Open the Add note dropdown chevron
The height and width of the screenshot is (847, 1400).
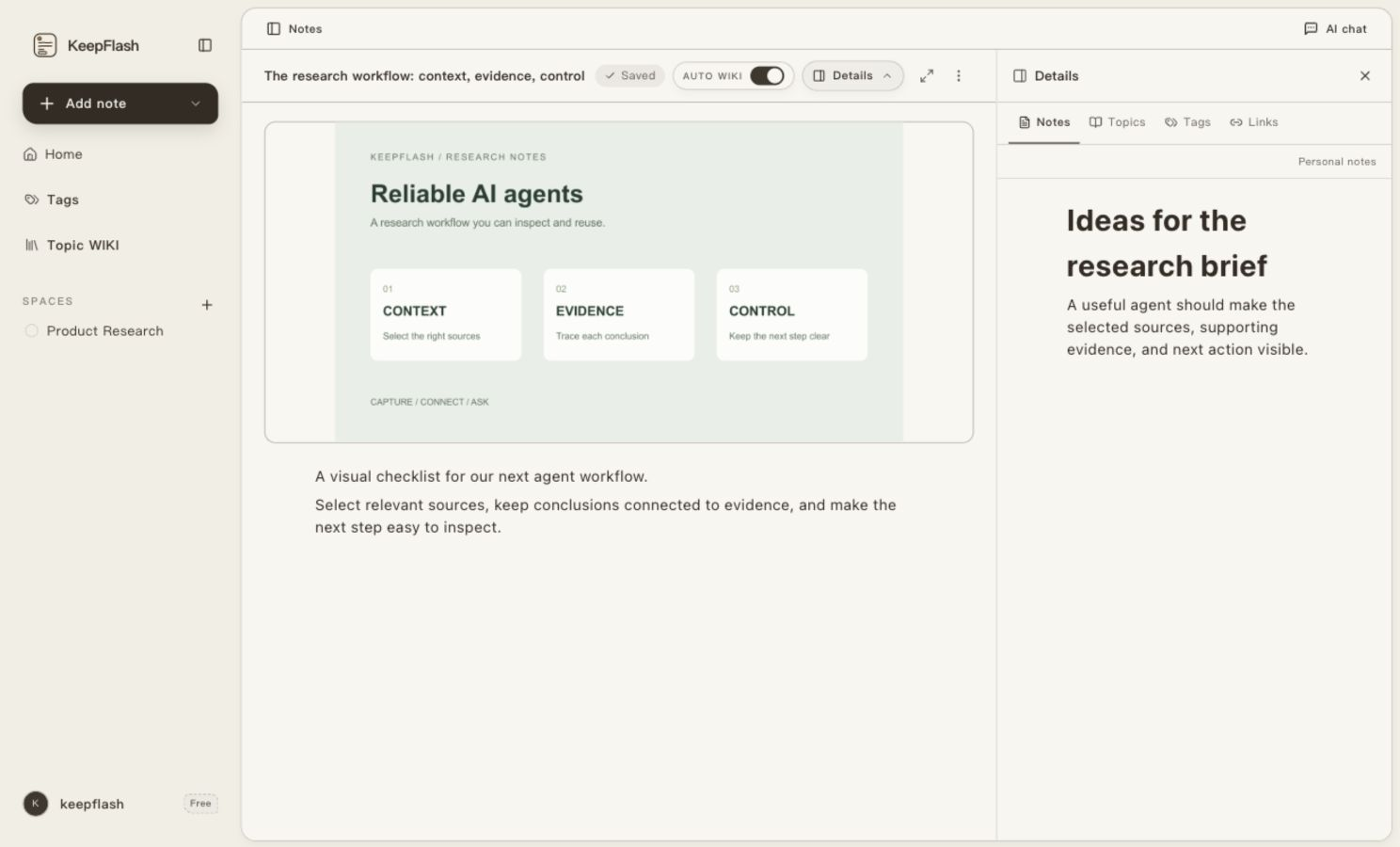(196, 104)
